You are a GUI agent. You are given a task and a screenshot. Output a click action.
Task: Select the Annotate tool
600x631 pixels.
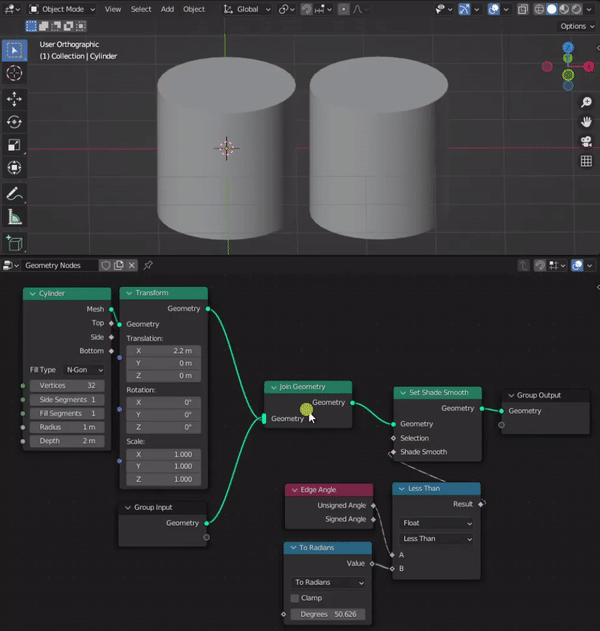pos(14,194)
